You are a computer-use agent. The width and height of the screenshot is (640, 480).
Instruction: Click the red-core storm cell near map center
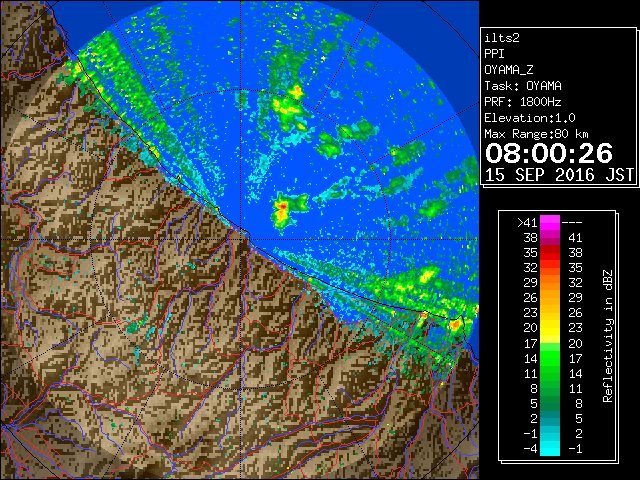click(282, 211)
